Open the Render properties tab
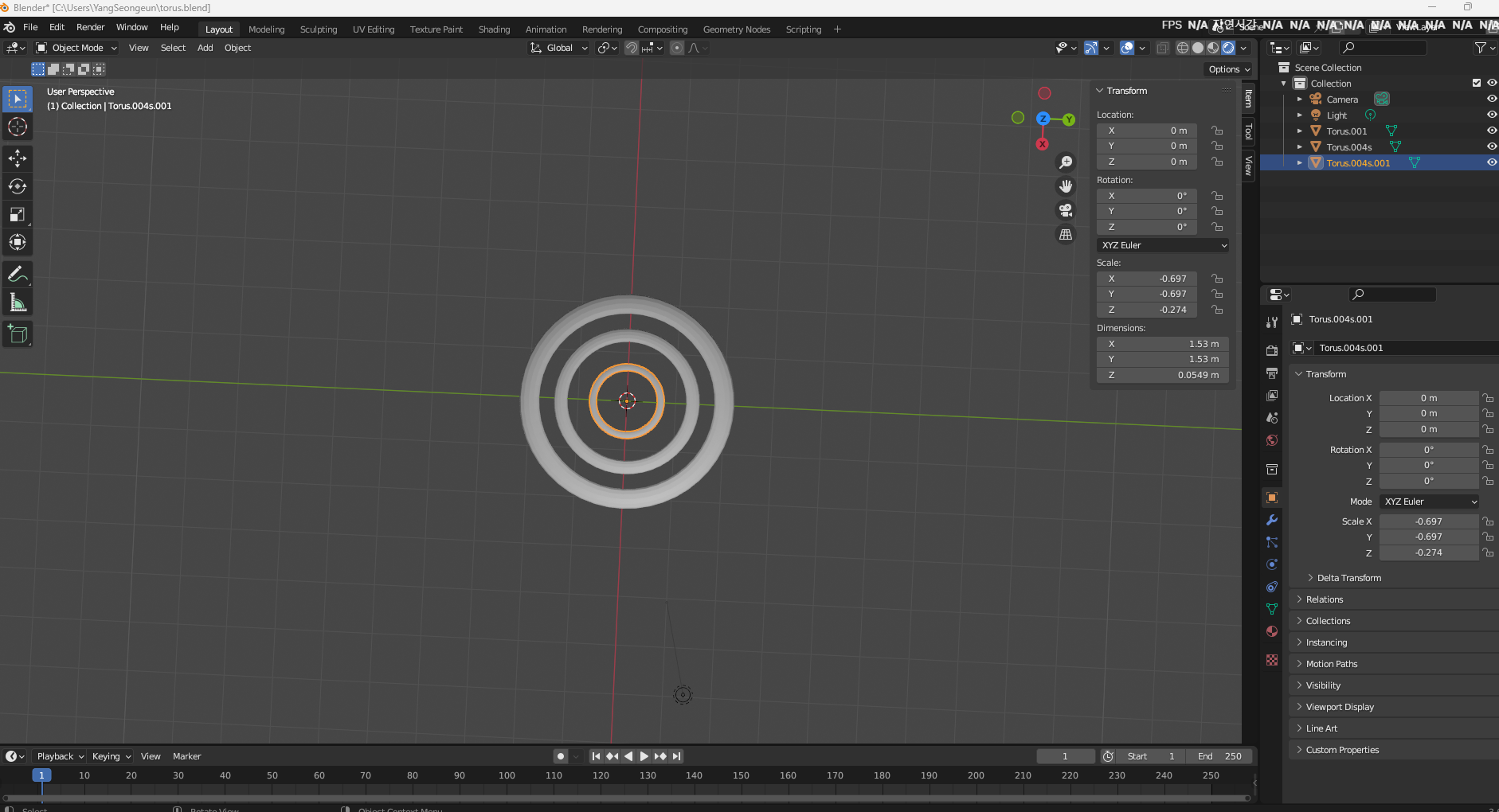Screen dimensions: 1499x812 pos(1272,350)
